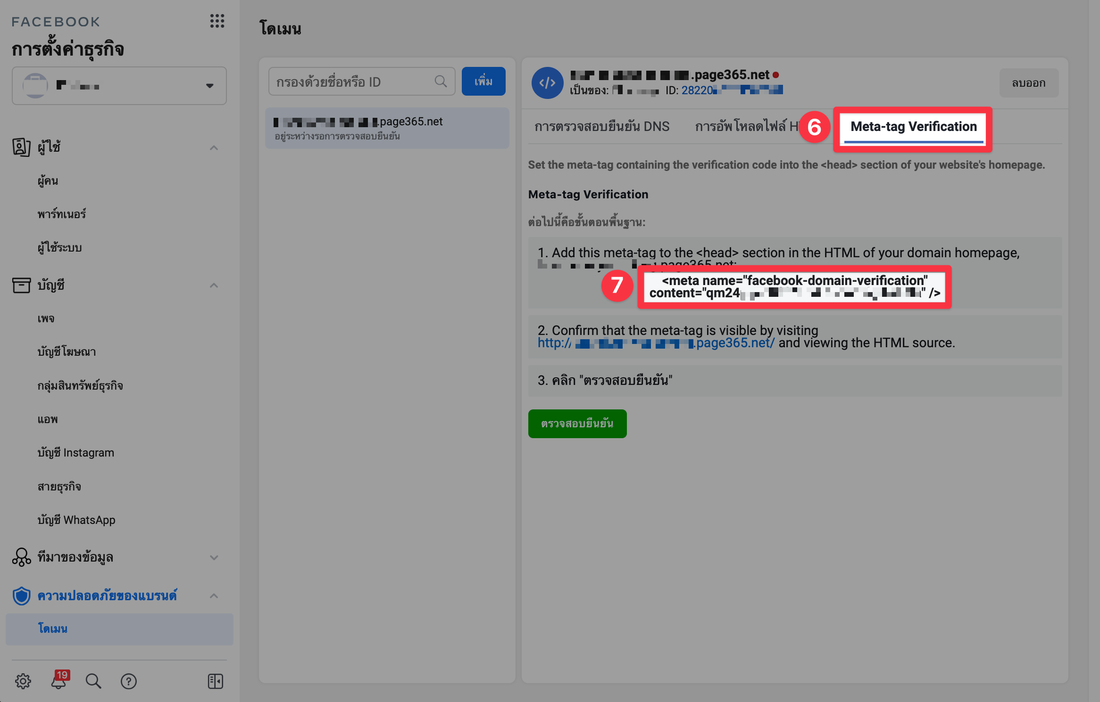1100x702 pixels.
Task: Open บัญชี WhatsApp in the sidebar
Action: (x=76, y=520)
